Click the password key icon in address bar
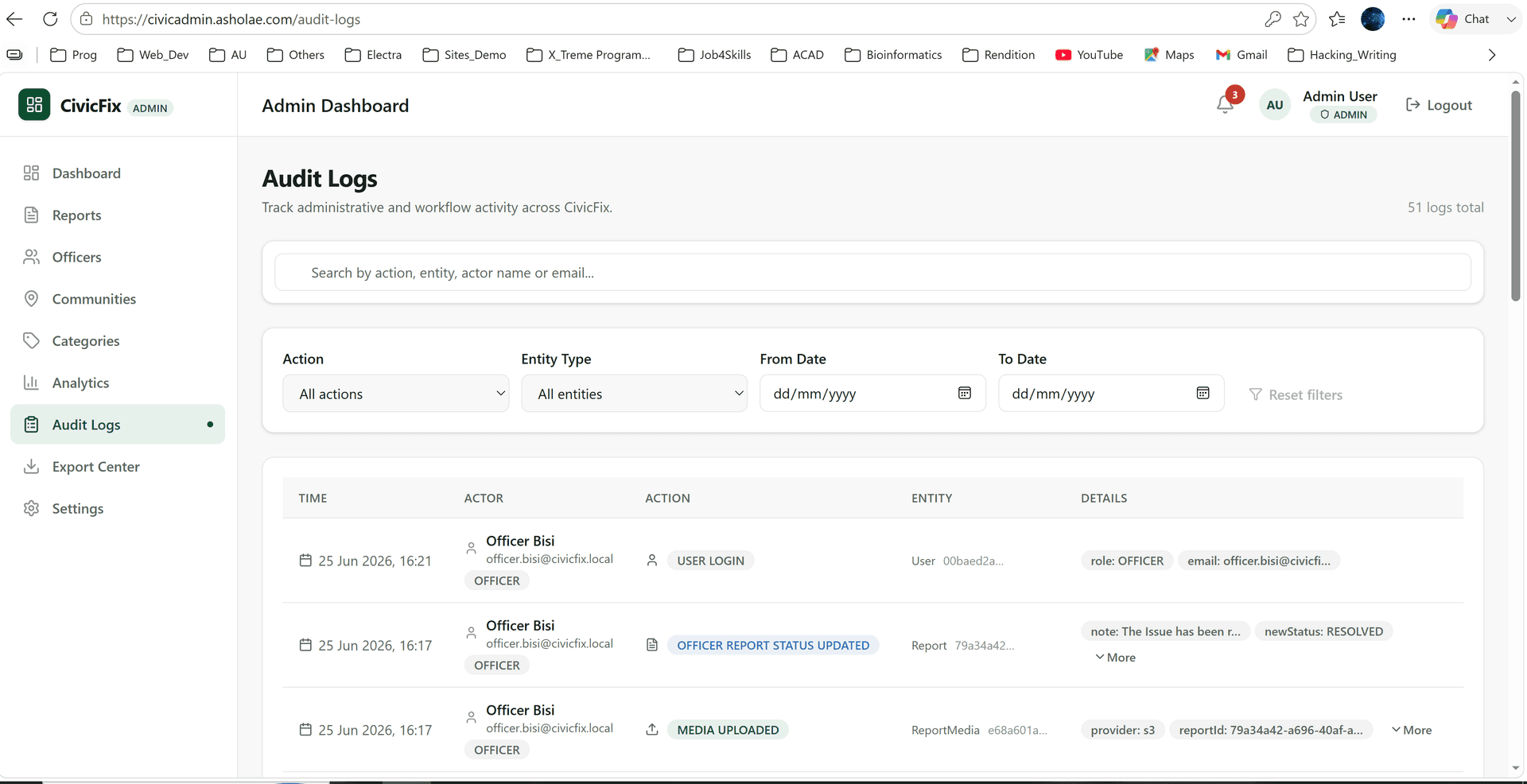The height and width of the screenshot is (784, 1527). pyautogui.click(x=1272, y=19)
